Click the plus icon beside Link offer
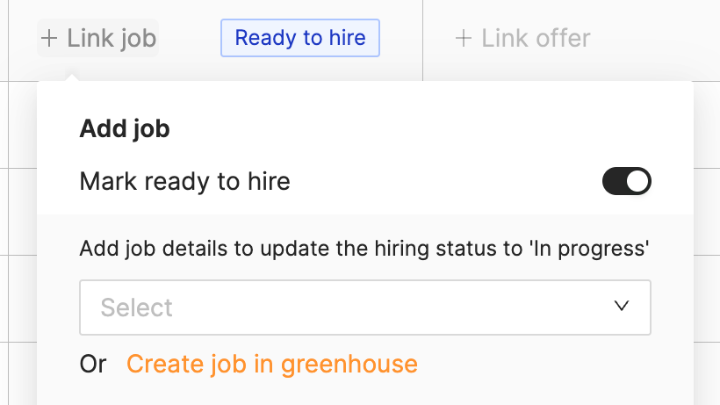 (463, 39)
